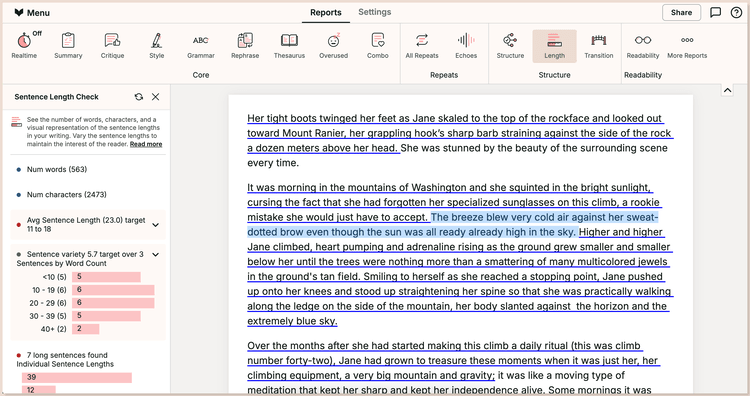Click the sentence starting 'It was morning'
750x396 pixels.
pos(454,202)
